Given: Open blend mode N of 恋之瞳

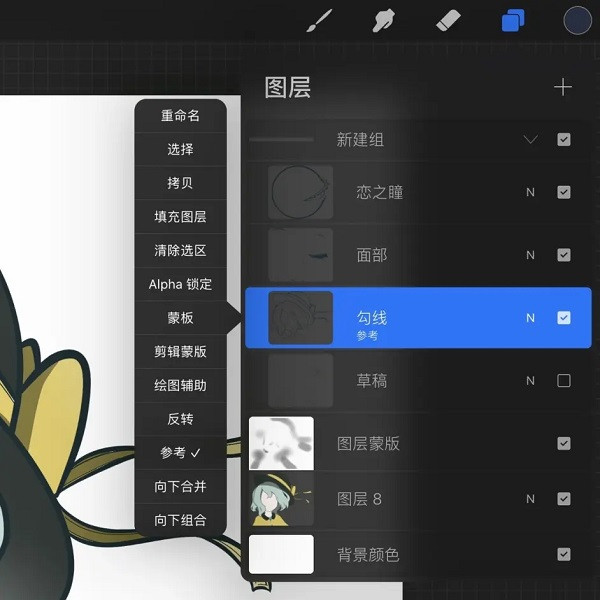Looking at the screenshot, I should point(530,192).
